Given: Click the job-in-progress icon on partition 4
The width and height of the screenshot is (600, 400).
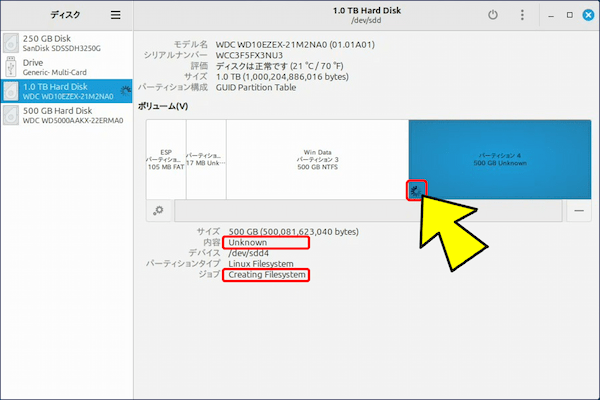Looking at the screenshot, I should click(417, 189).
